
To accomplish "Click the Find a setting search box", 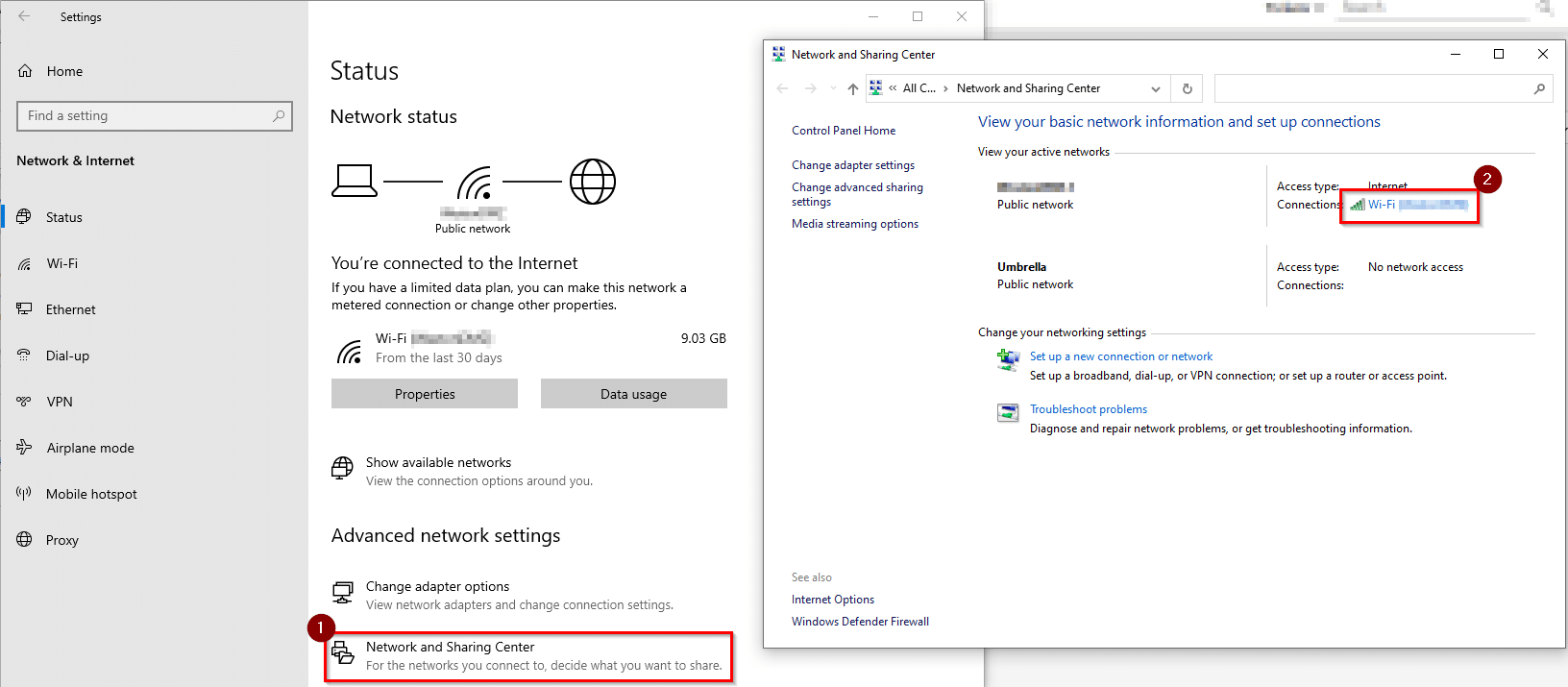I will [x=155, y=116].
